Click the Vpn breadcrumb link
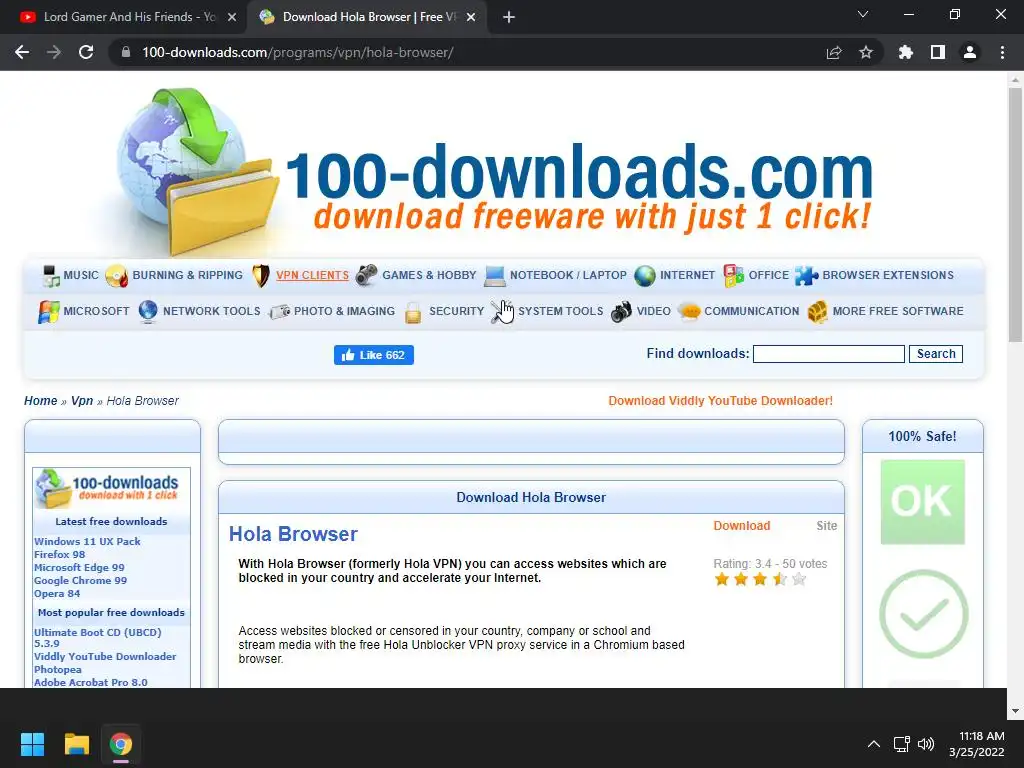Image resolution: width=1024 pixels, height=768 pixels. click(x=82, y=400)
